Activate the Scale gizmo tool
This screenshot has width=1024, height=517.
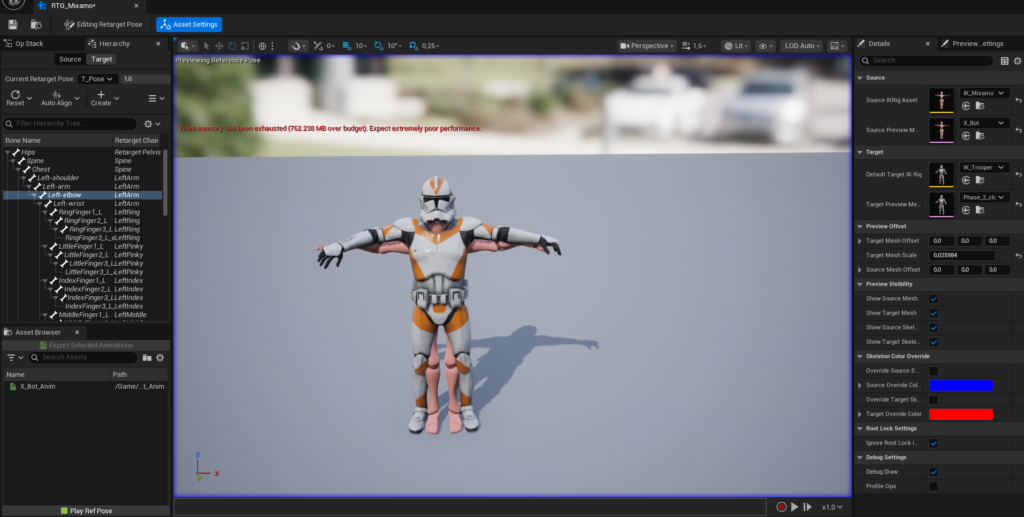[245, 46]
